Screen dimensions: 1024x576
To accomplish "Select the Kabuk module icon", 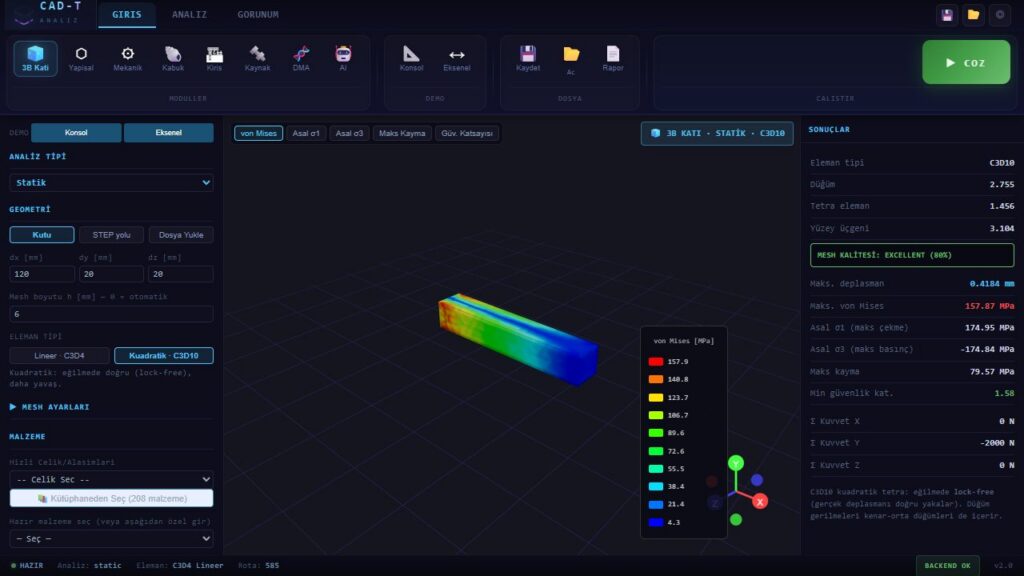I will coord(173,58).
